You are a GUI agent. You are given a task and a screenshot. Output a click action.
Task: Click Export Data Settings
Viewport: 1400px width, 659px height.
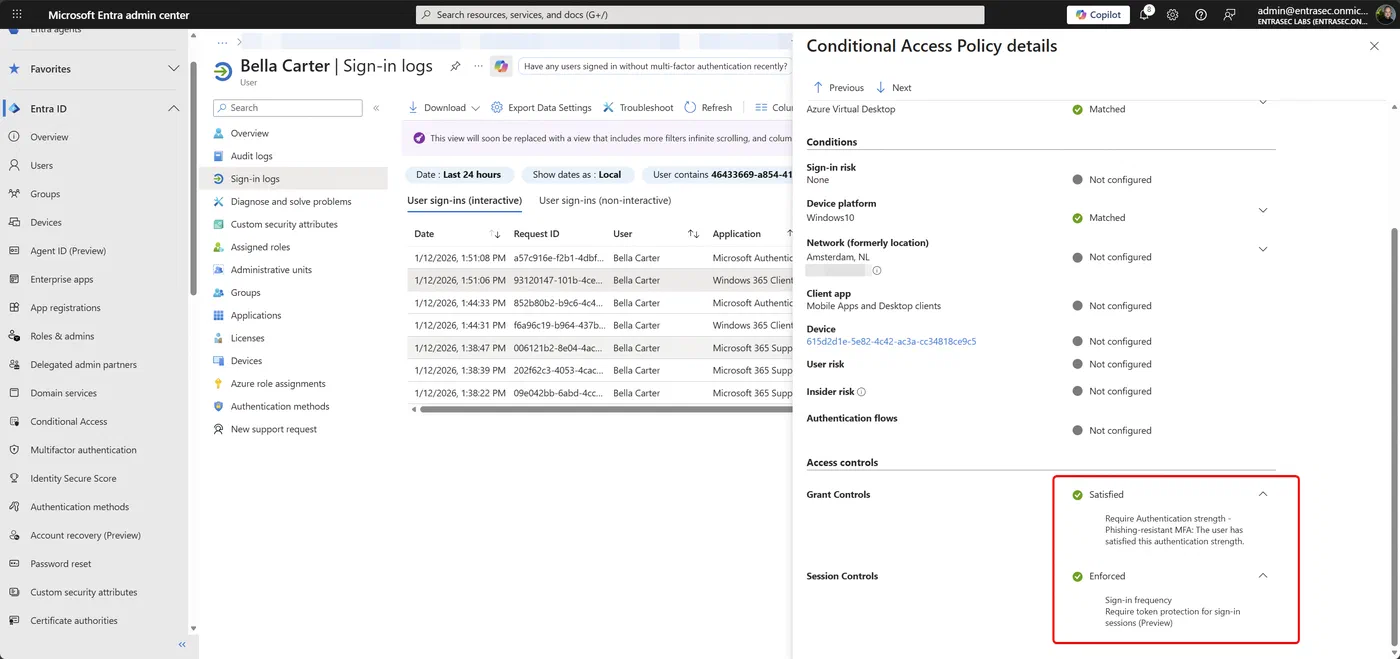coord(541,108)
